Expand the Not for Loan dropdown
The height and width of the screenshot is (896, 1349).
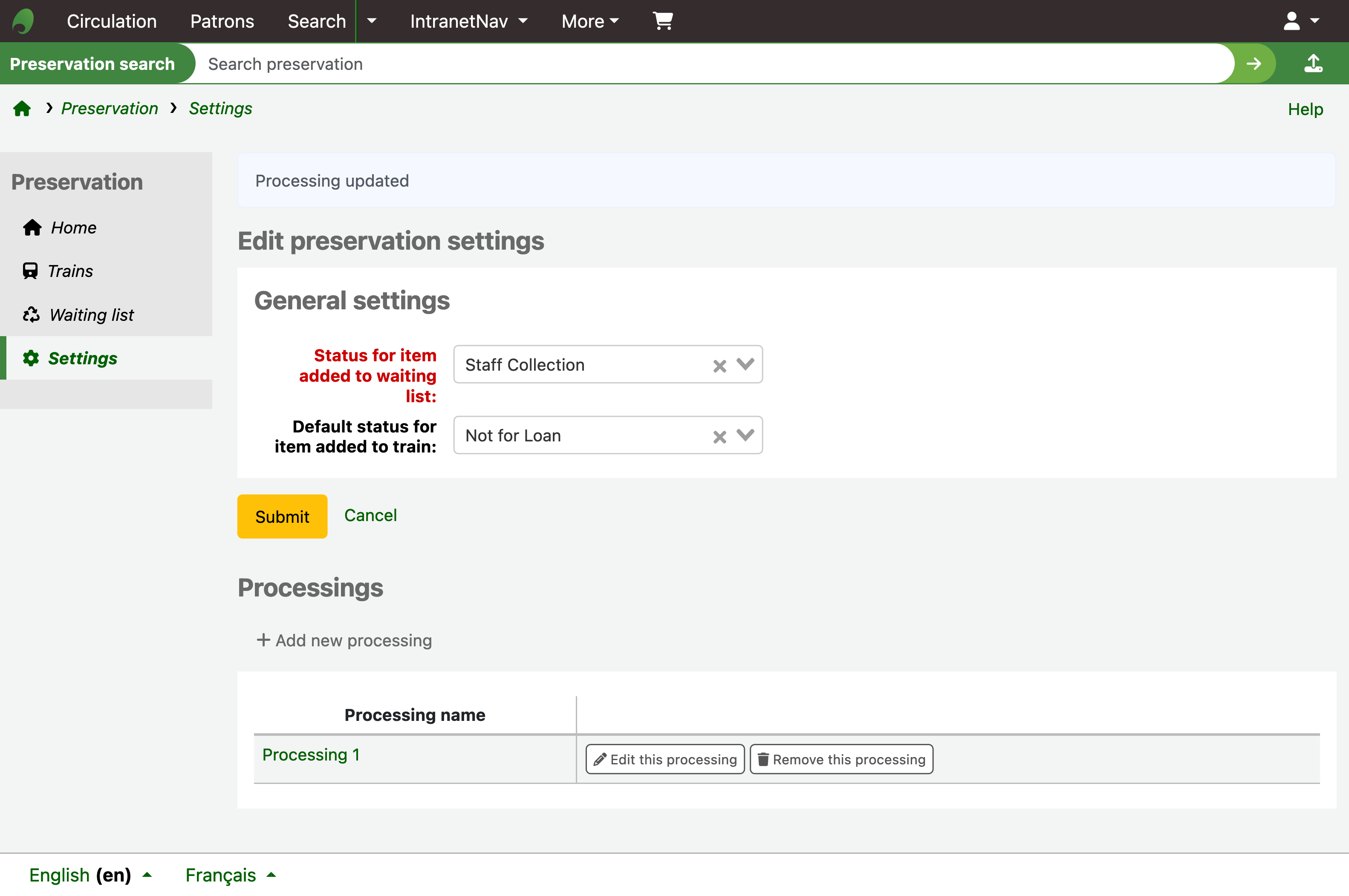pyautogui.click(x=745, y=435)
